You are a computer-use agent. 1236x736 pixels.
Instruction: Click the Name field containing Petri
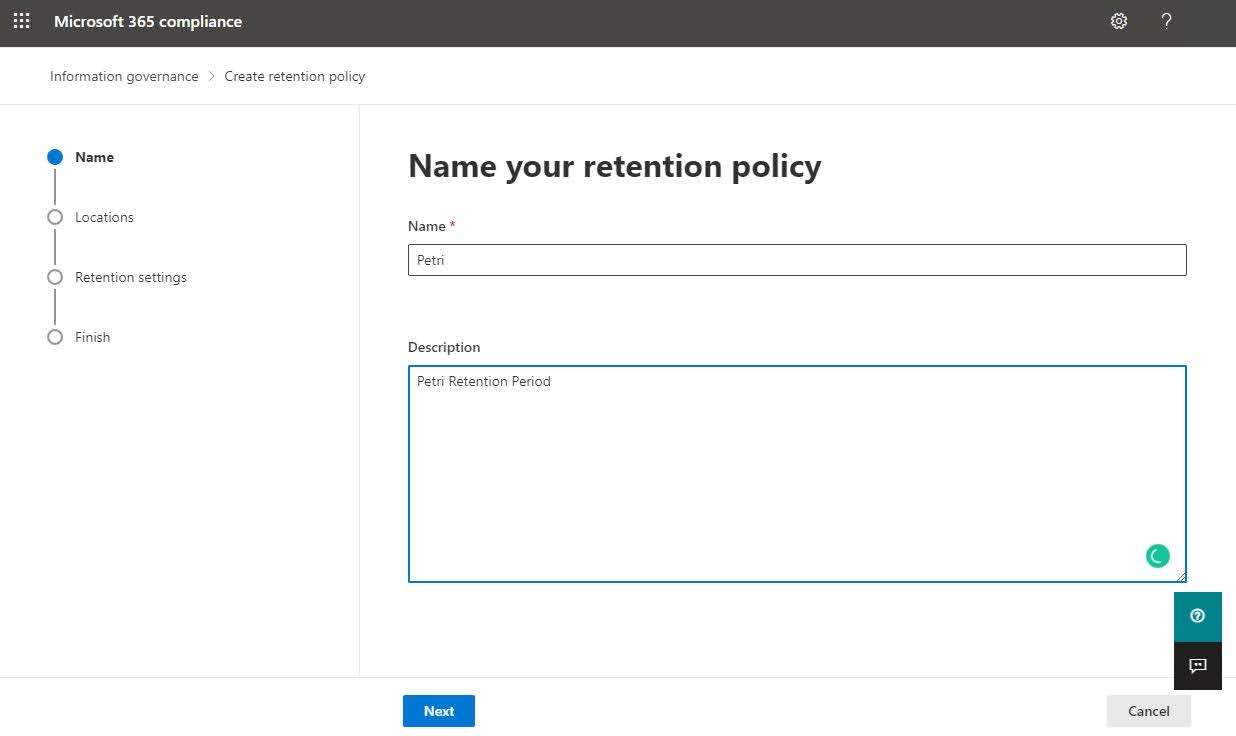coord(796,260)
